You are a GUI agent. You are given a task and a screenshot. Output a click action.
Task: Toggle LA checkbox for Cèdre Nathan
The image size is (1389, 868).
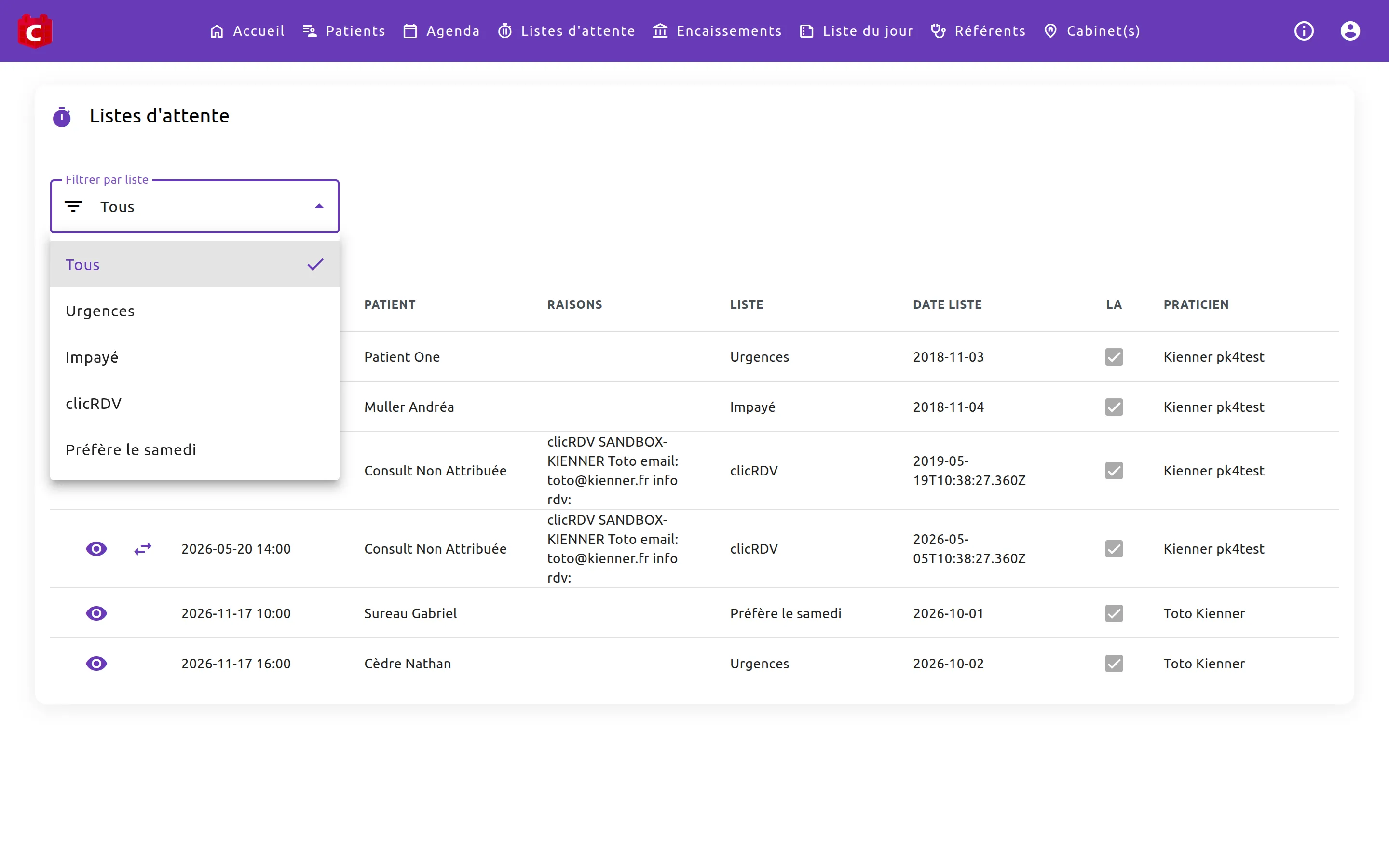point(1114,664)
